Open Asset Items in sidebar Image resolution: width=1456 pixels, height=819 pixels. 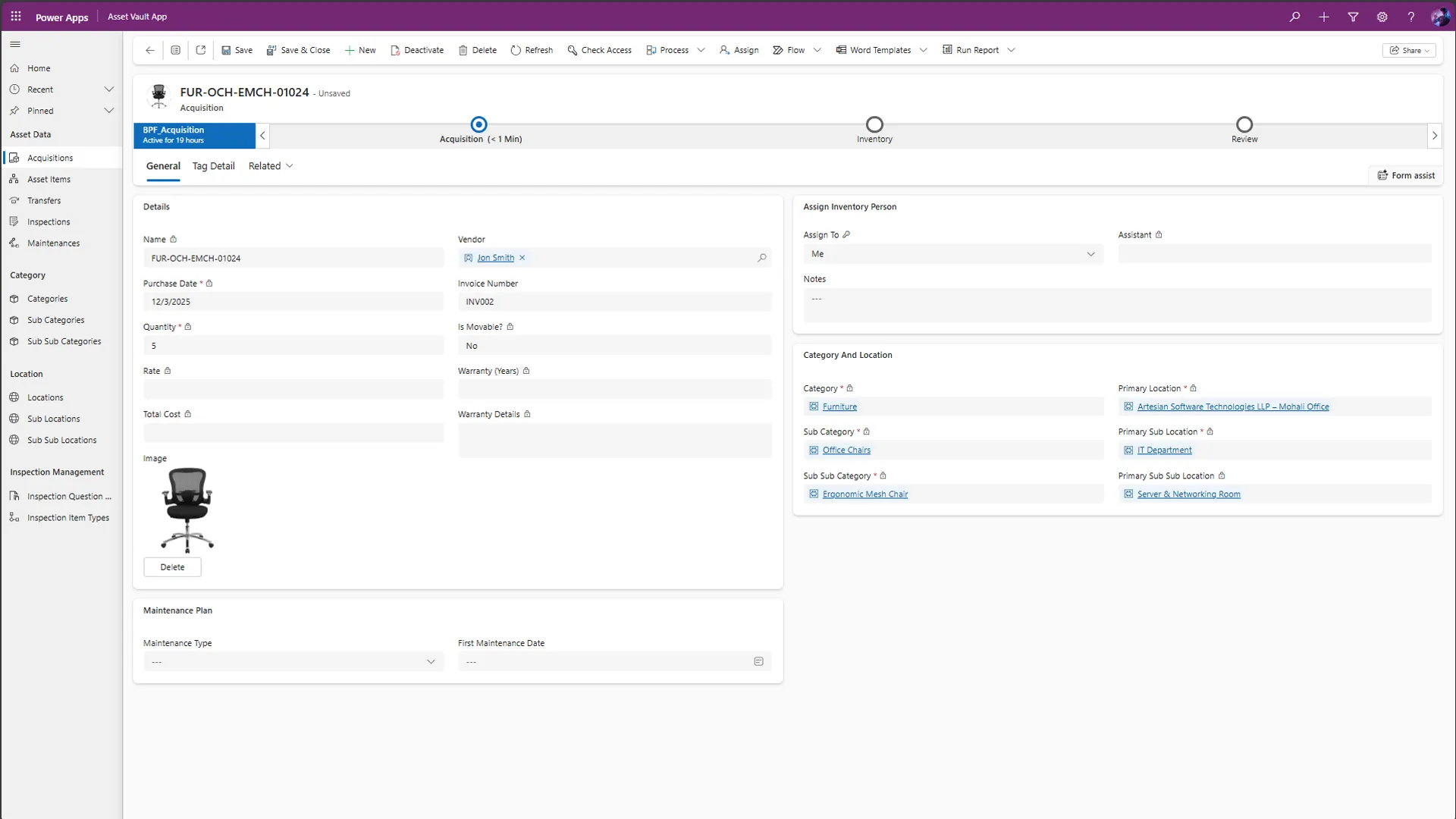pos(49,180)
